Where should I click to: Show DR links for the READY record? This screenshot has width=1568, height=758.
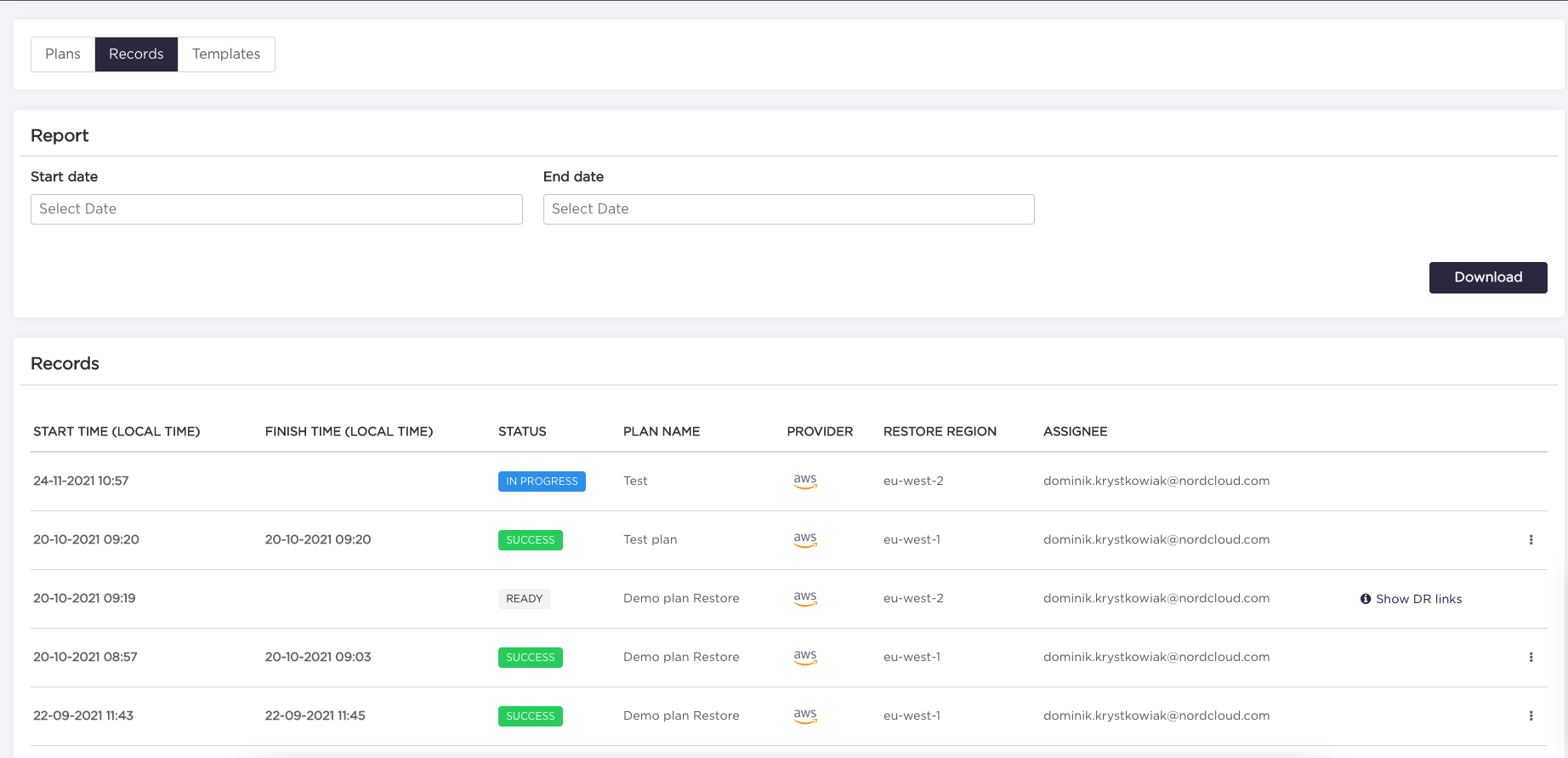(x=1418, y=599)
